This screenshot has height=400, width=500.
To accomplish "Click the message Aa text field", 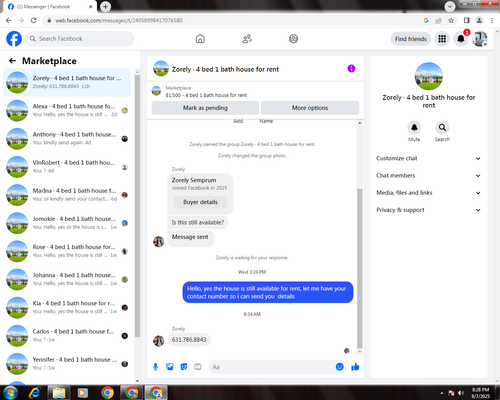I will [272, 367].
